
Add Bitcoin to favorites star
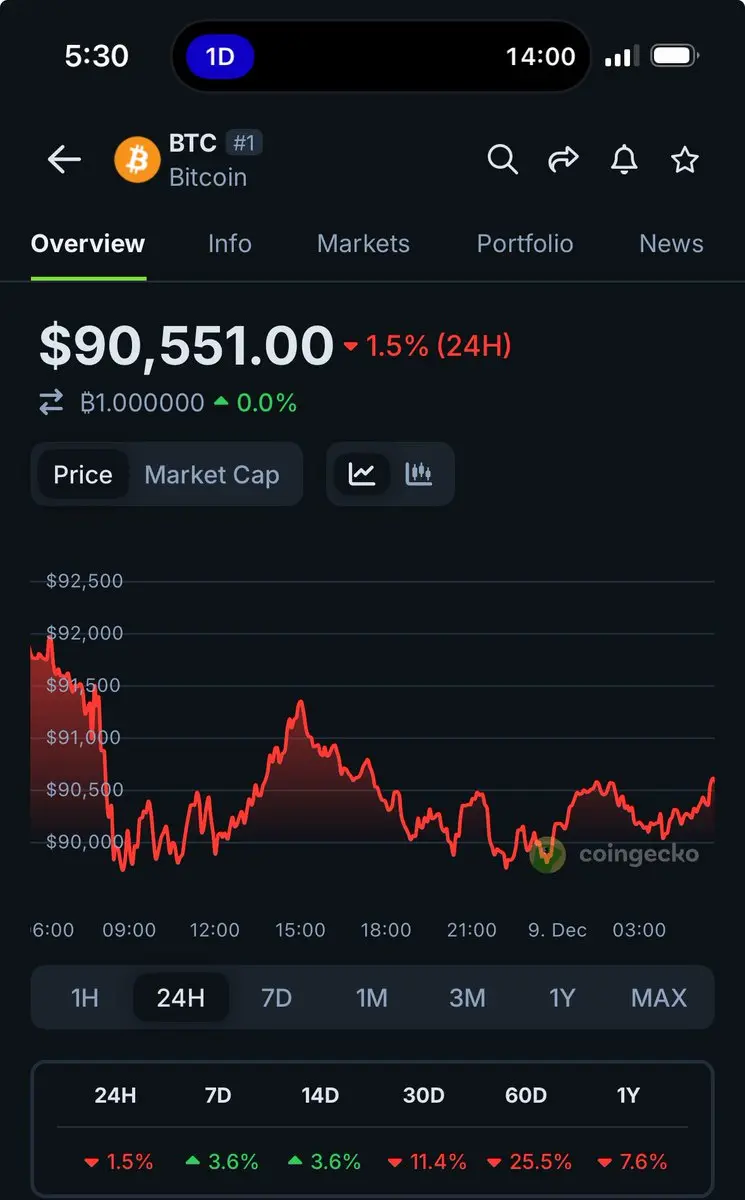point(685,159)
